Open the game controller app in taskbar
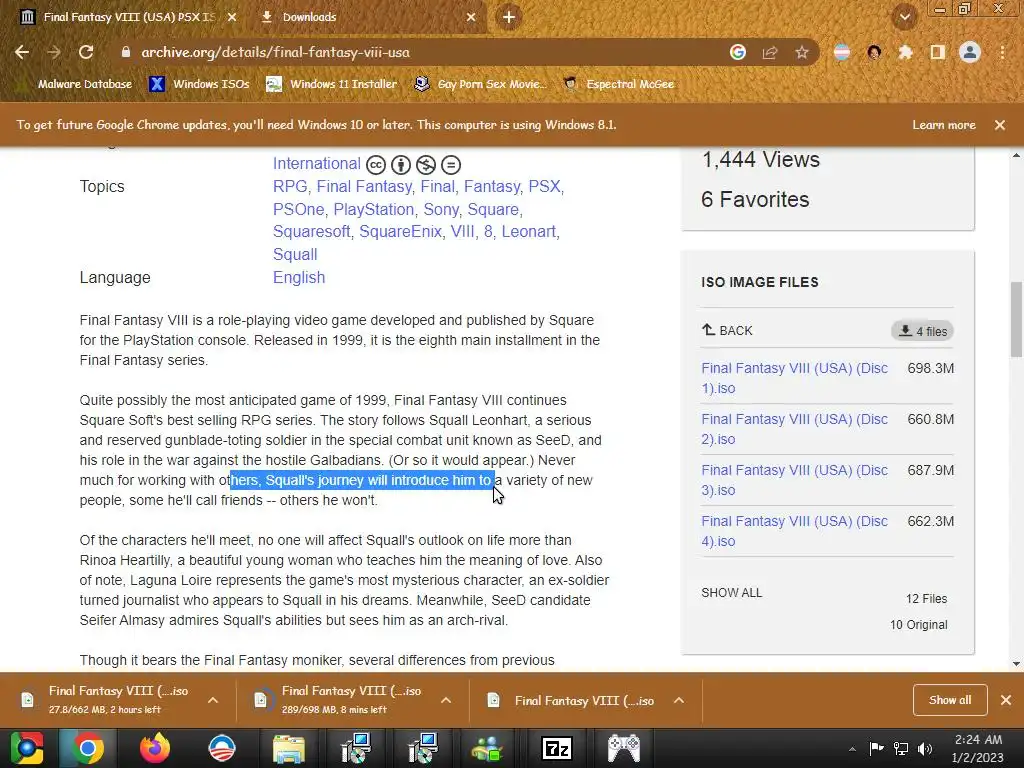Viewport: 1024px width, 768px height. tap(624, 748)
